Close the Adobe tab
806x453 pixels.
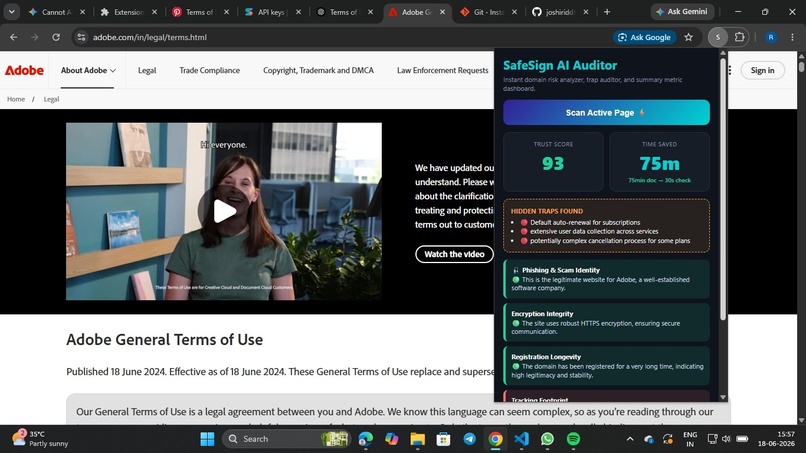coord(443,12)
